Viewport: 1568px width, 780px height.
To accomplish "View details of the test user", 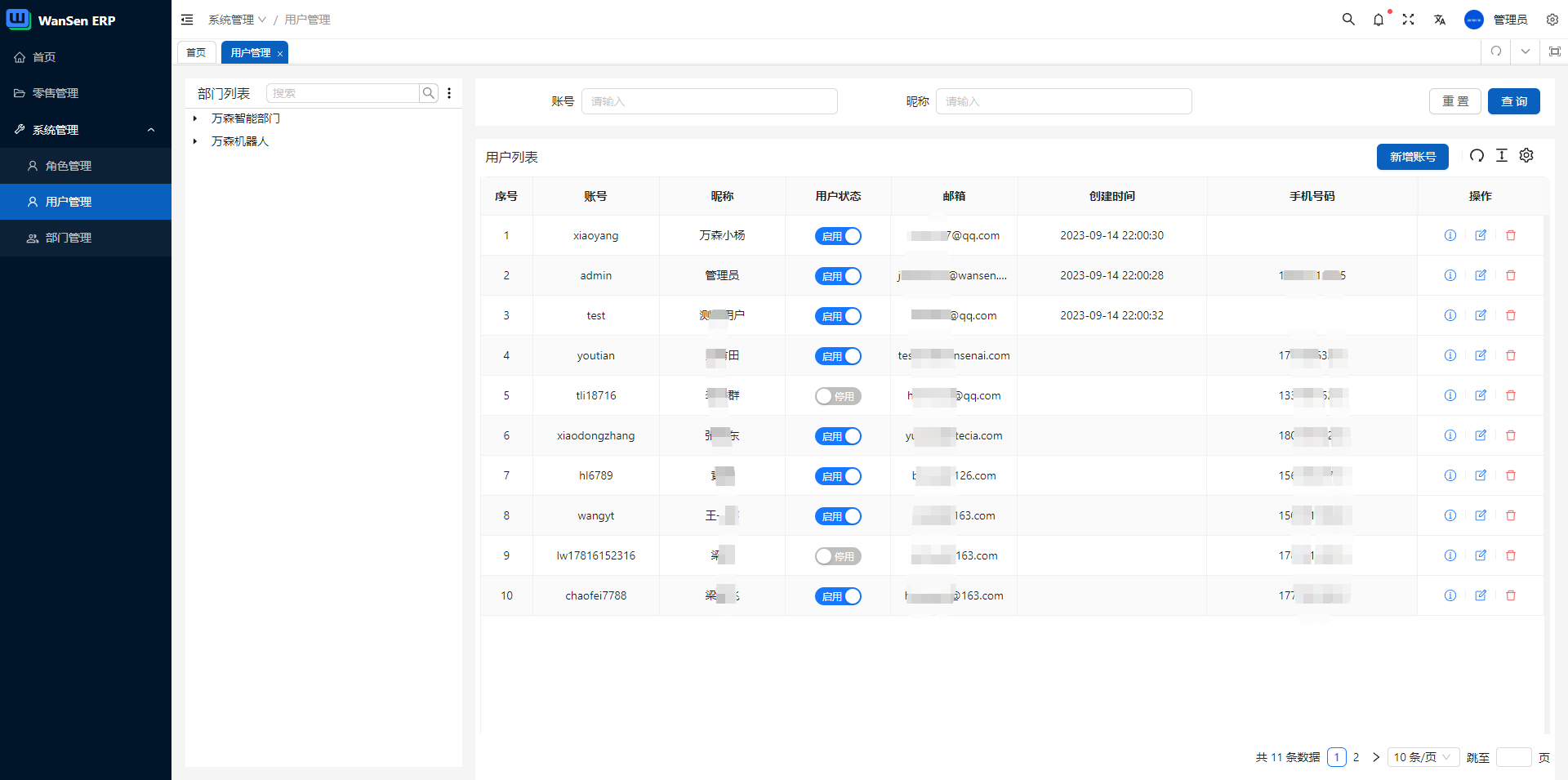I will pos(1450,315).
